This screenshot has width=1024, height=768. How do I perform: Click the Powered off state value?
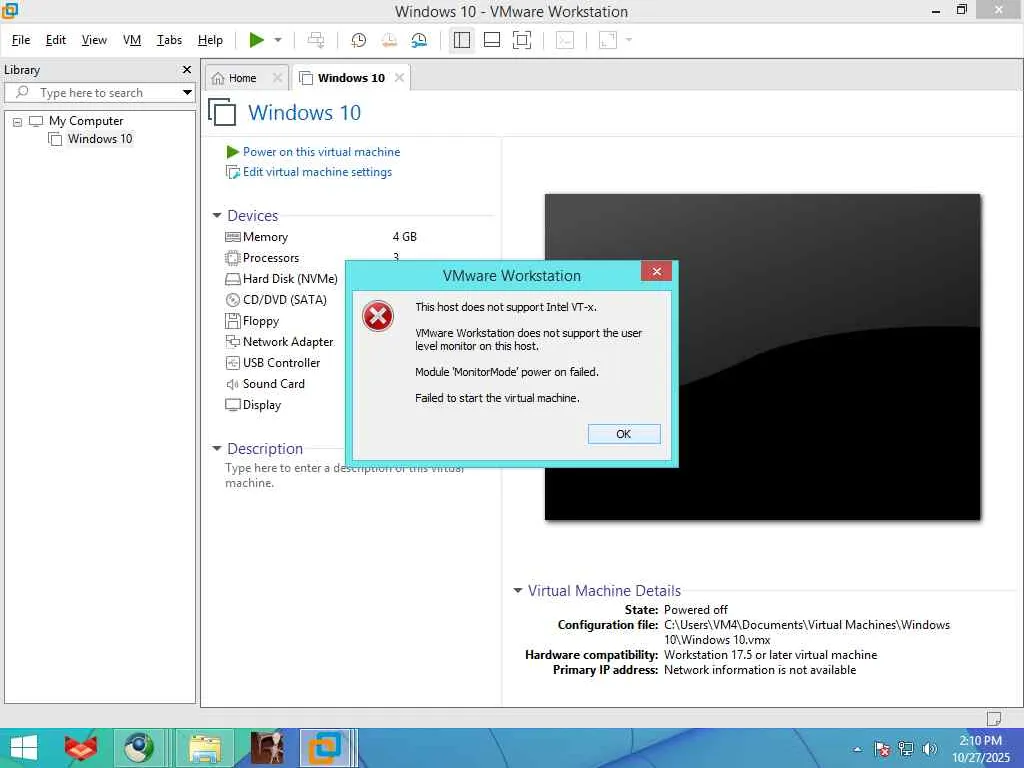[x=696, y=609]
